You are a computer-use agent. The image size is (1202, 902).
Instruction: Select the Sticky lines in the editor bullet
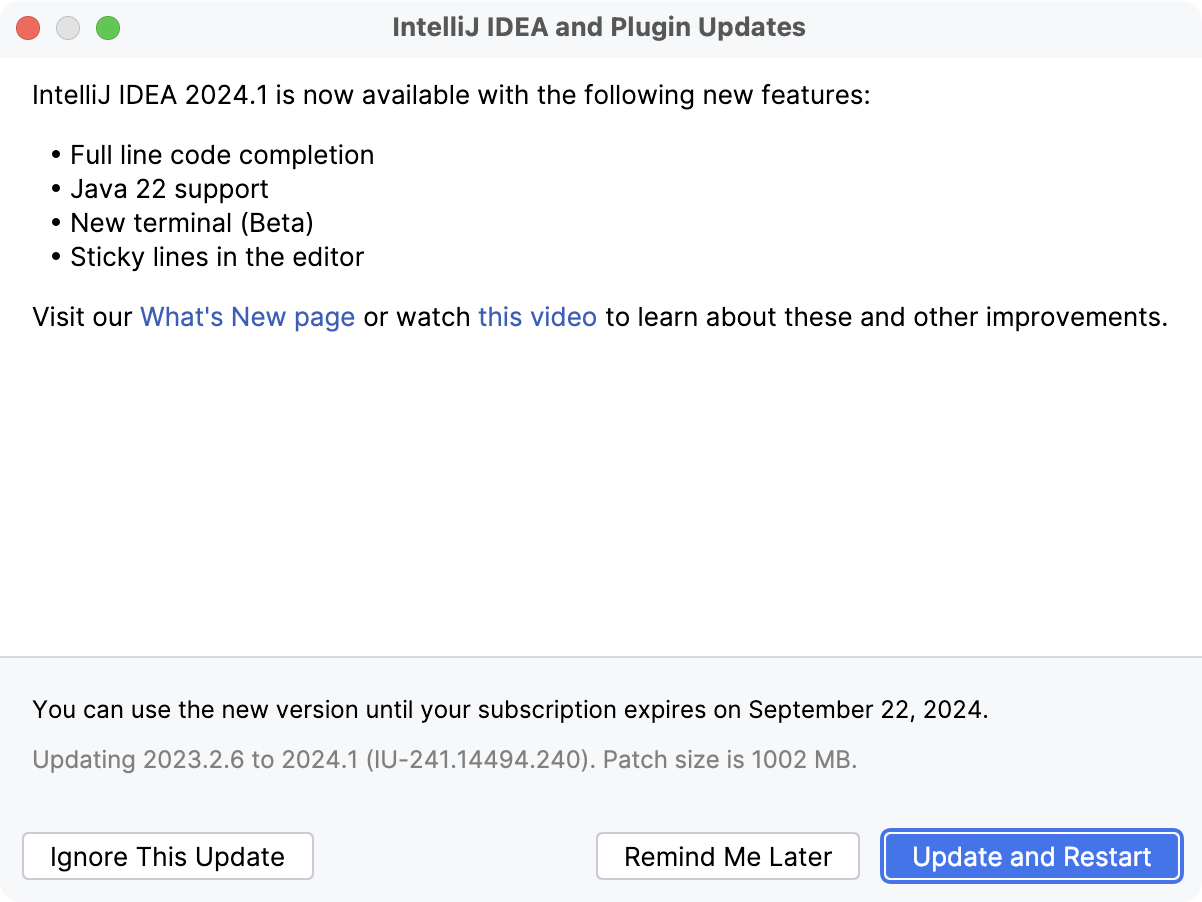pos(216,257)
